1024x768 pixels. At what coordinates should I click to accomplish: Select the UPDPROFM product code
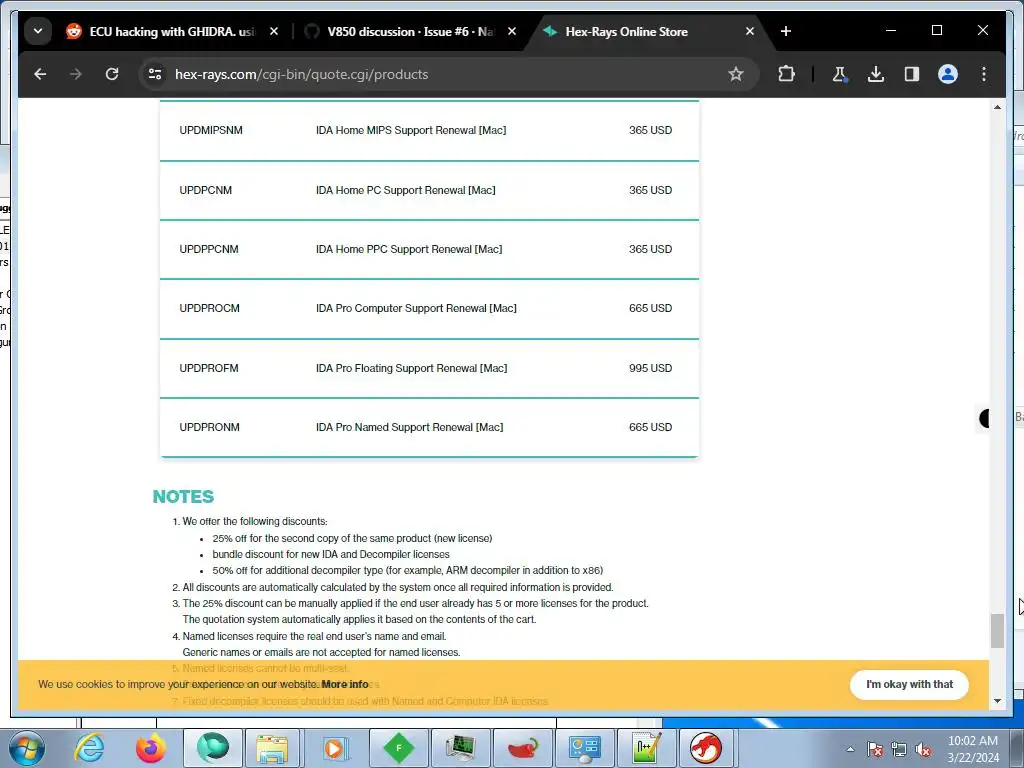[x=209, y=368]
